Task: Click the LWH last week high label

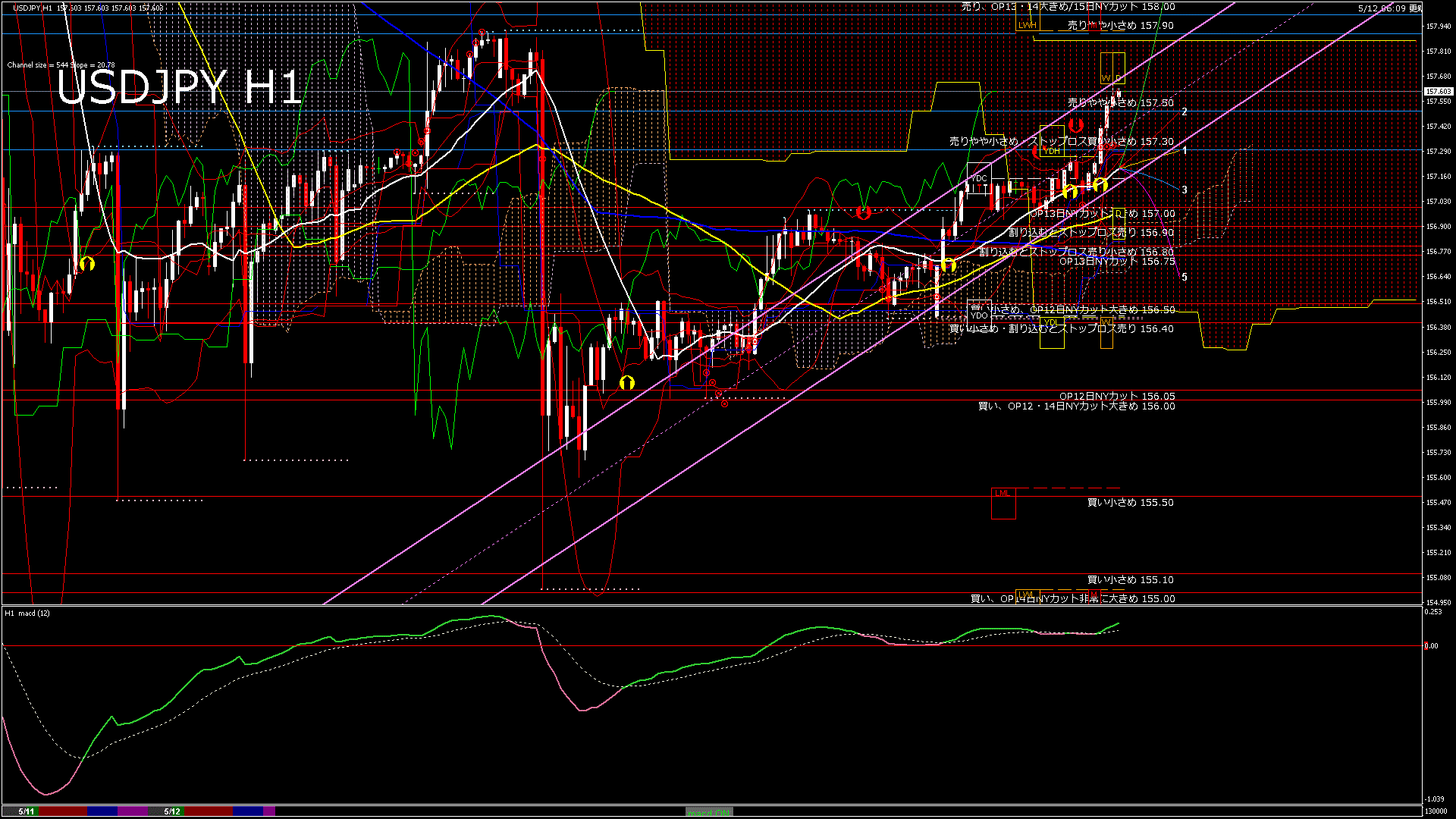Action: 1027,25
